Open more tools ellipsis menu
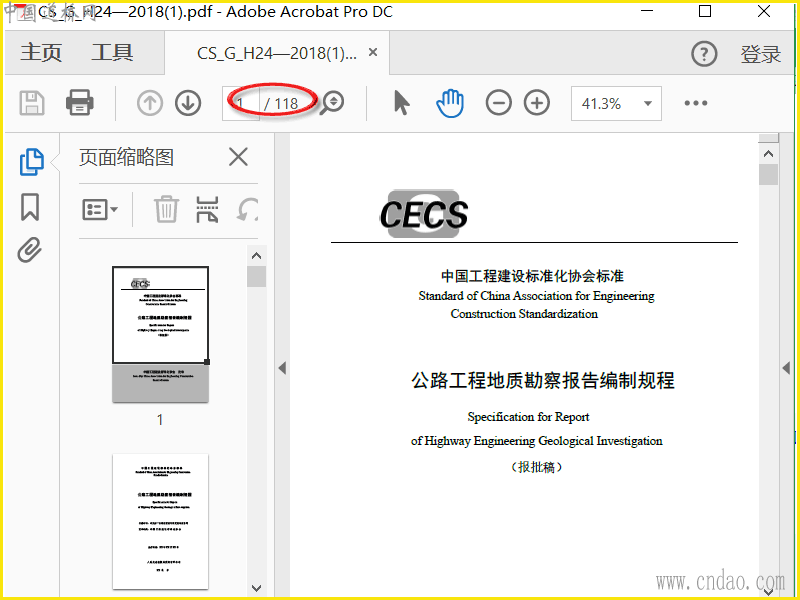Viewport: 800px width, 600px height. click(x=696, y=103)
